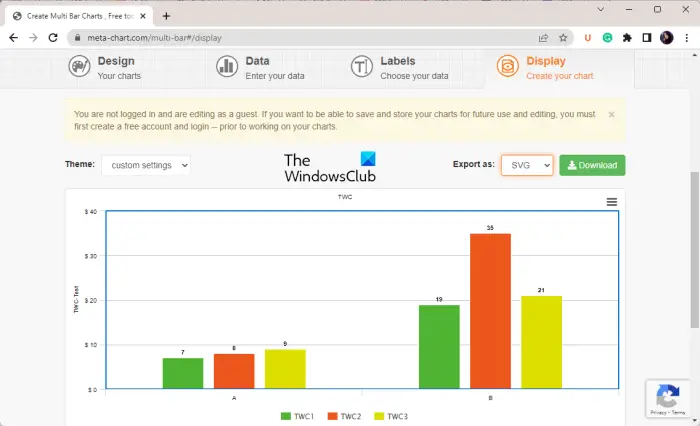Open the Theme custom settings dropdown
This screenshot has width=700, height=426.
point(146,165)
